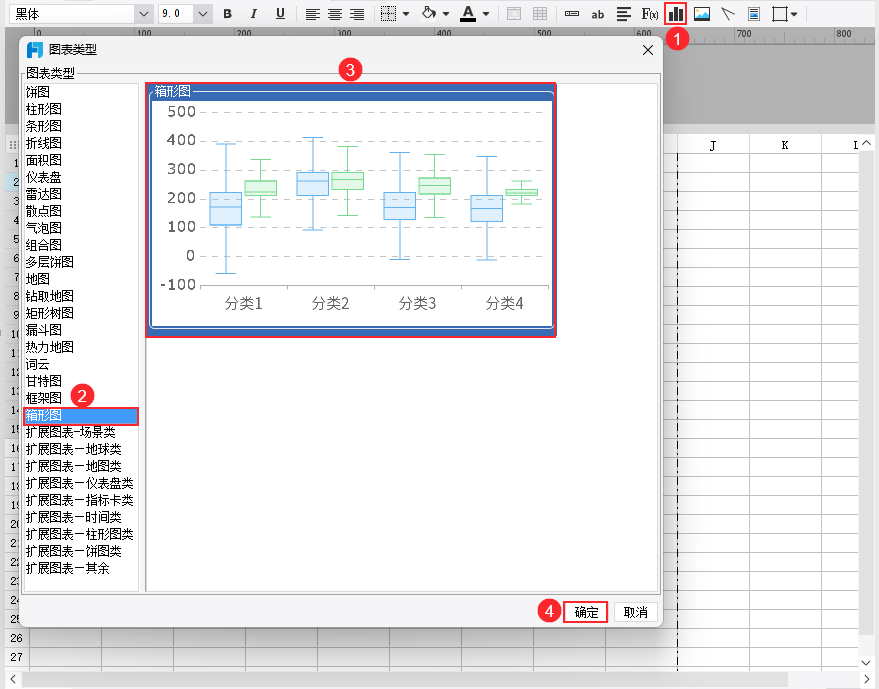Toggle italic formatting
Viewport: 879px width, 689px height.
[x=254, y=14]
